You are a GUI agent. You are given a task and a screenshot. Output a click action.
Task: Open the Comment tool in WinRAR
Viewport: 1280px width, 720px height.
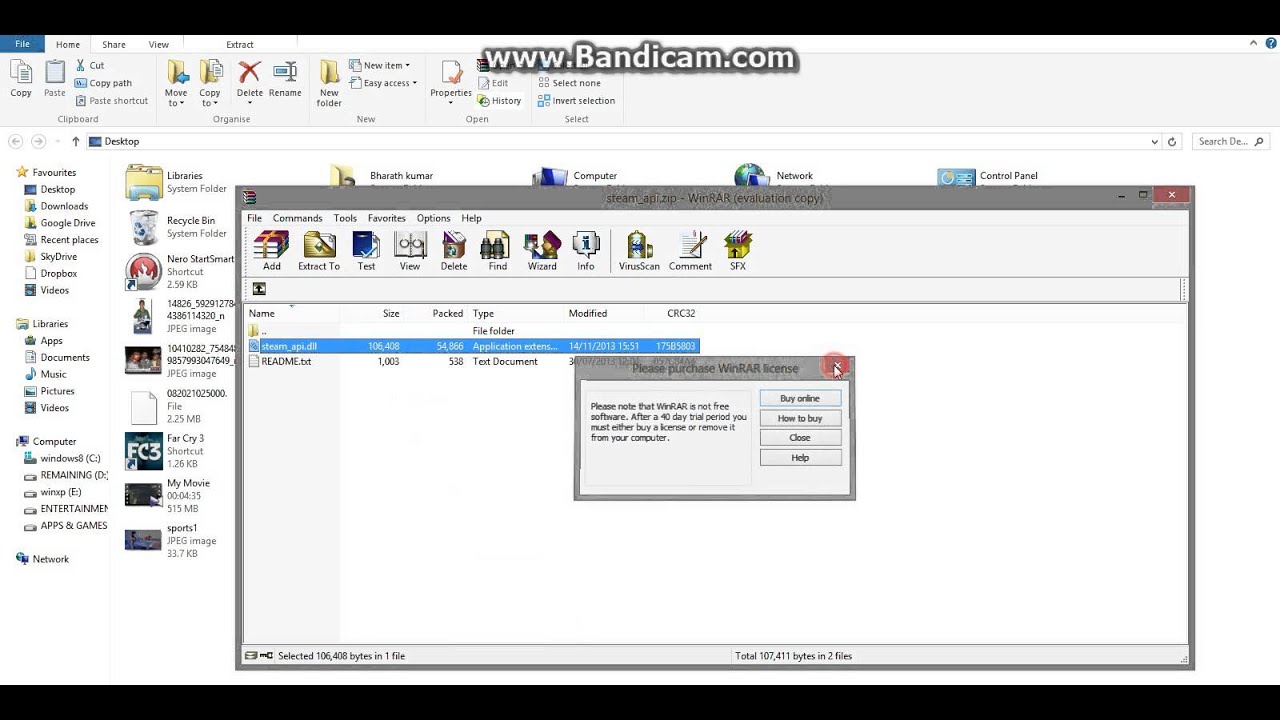(690, 251)
